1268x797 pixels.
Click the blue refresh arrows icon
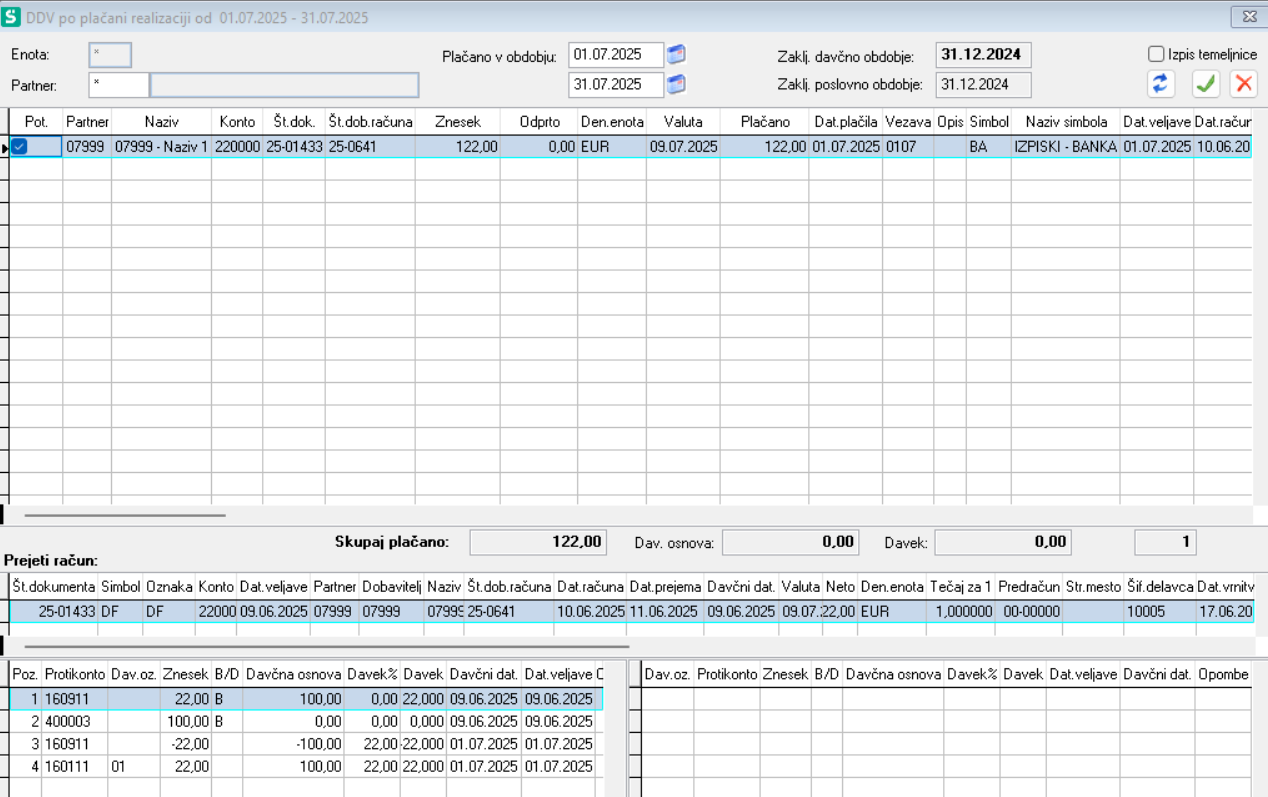pos(1160,84)
